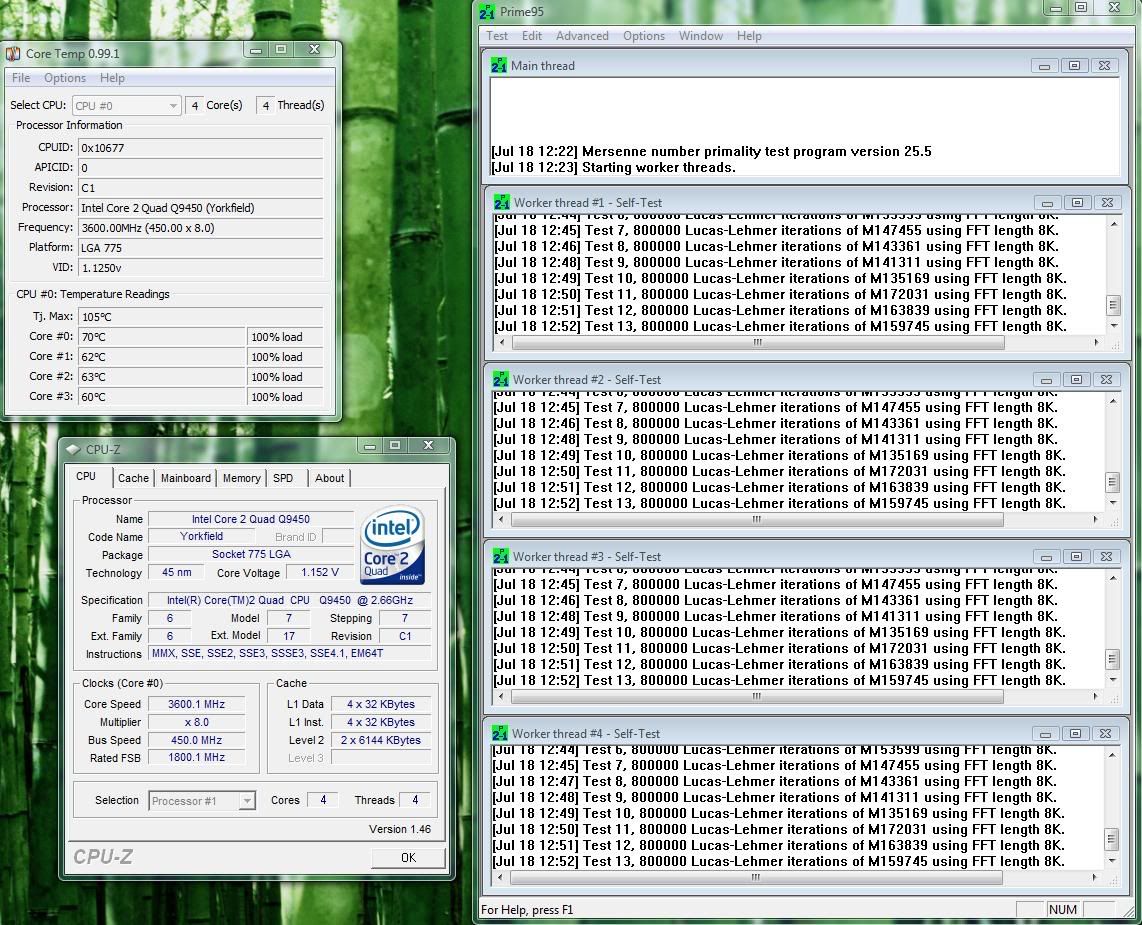Maximize the Worker thread #1 child window
1142x925 pixels.
click(x=1077, y=202)
